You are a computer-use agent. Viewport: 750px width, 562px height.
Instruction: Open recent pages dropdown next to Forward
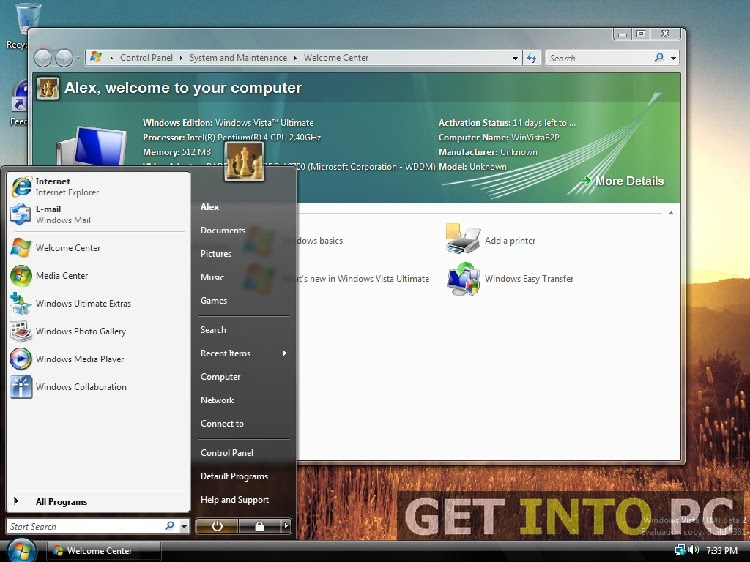coord(78,58)
